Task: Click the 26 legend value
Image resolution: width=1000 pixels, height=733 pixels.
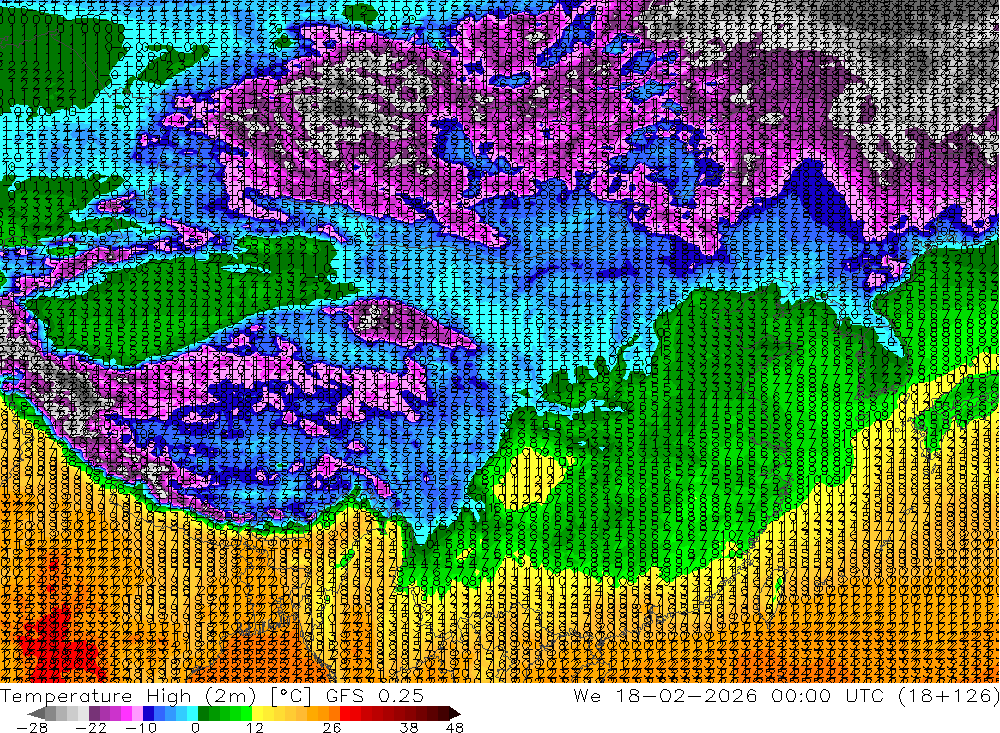Action: tap(332, 727)
